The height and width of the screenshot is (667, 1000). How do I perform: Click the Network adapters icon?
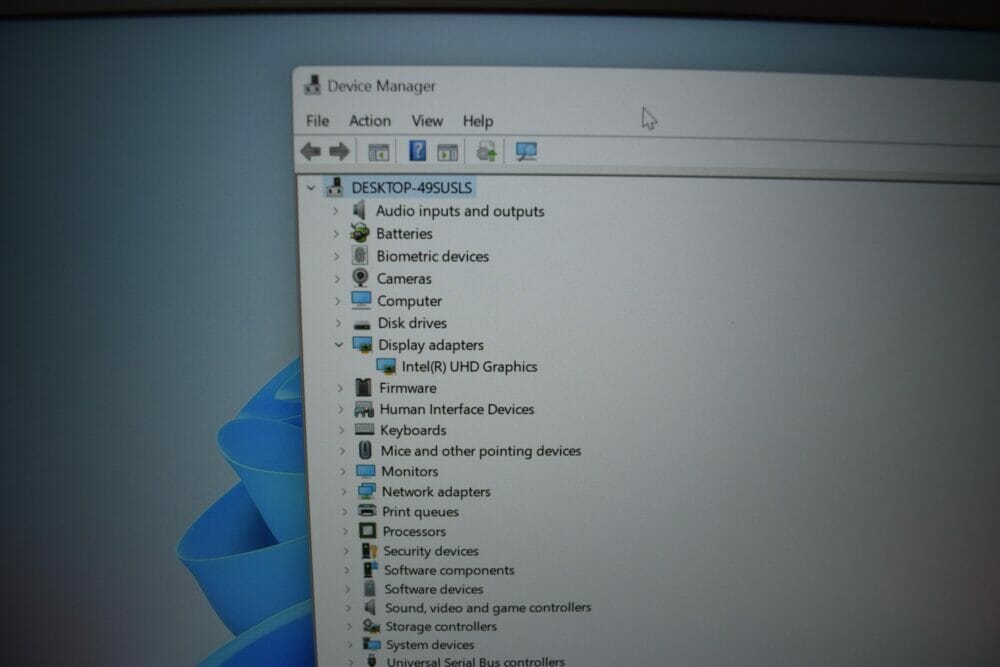[x=367, y=491]
